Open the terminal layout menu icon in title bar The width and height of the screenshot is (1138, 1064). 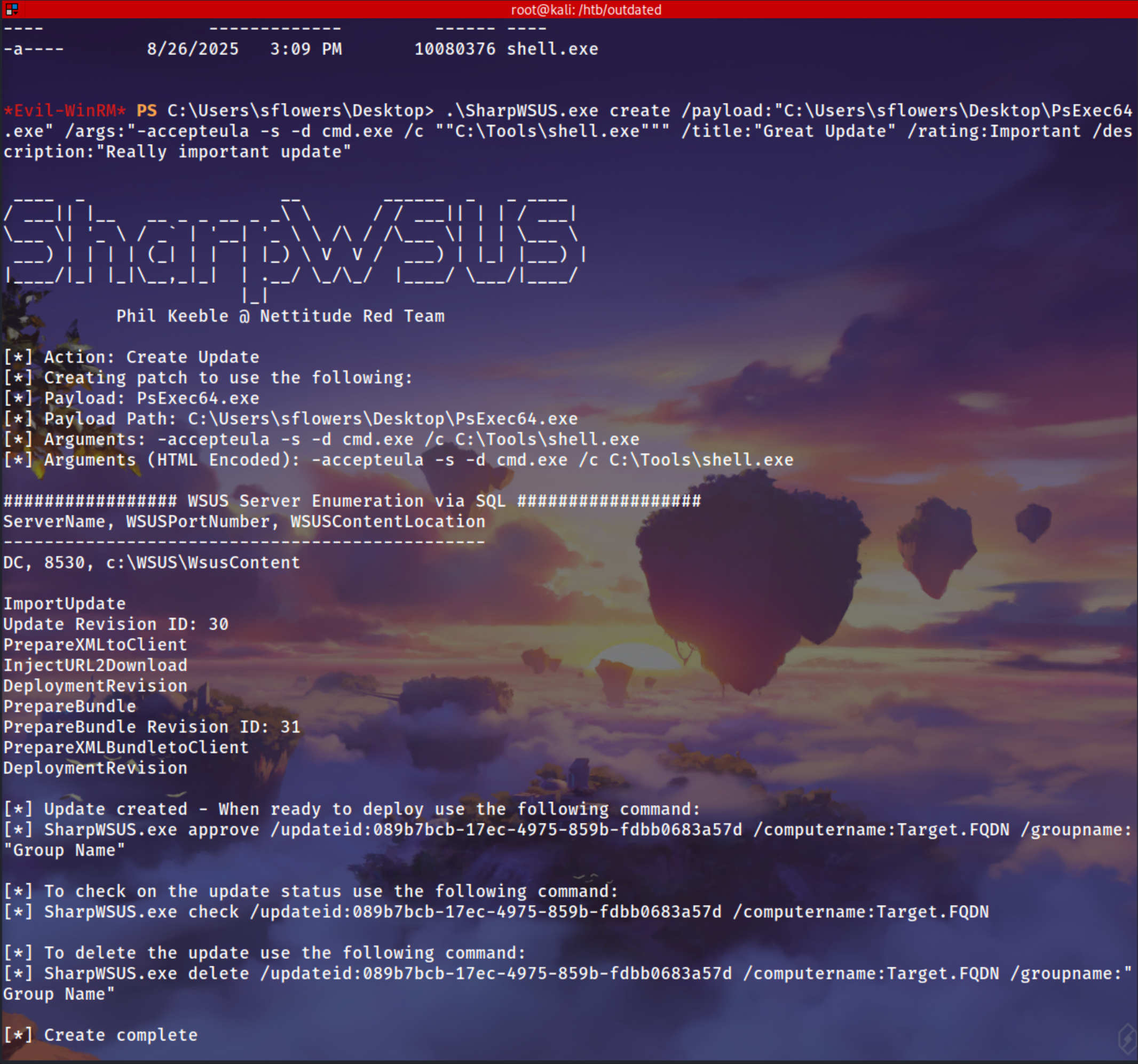(x=11, y=9)
